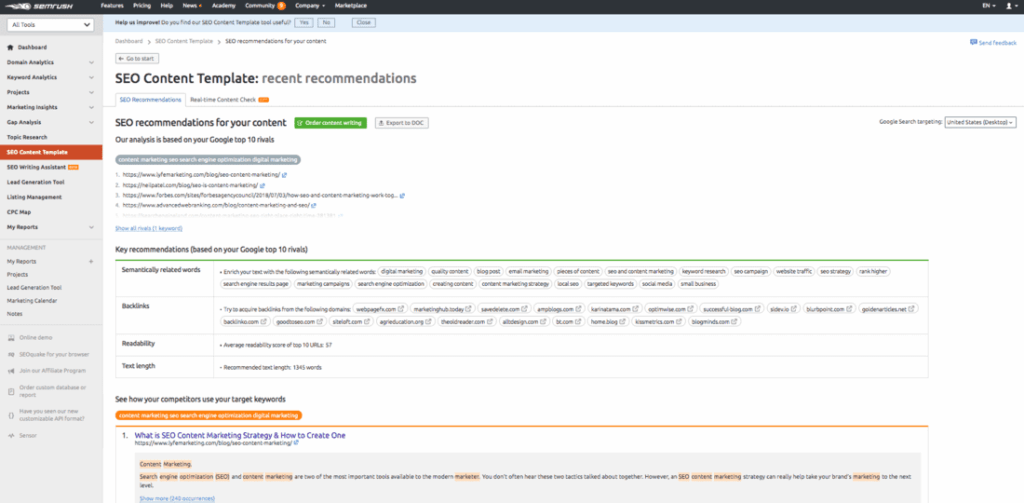Click the orange target keywords tag
The width and height of the screenshot is (1024, 503).
tap(208, 415)
